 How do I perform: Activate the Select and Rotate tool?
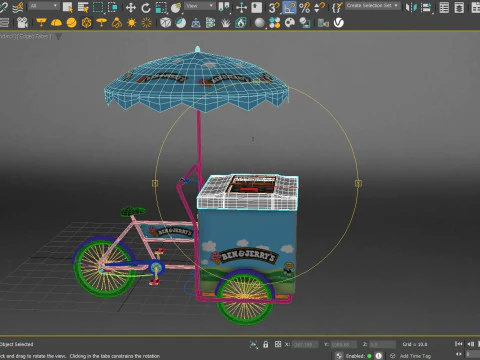click(146, 7)
